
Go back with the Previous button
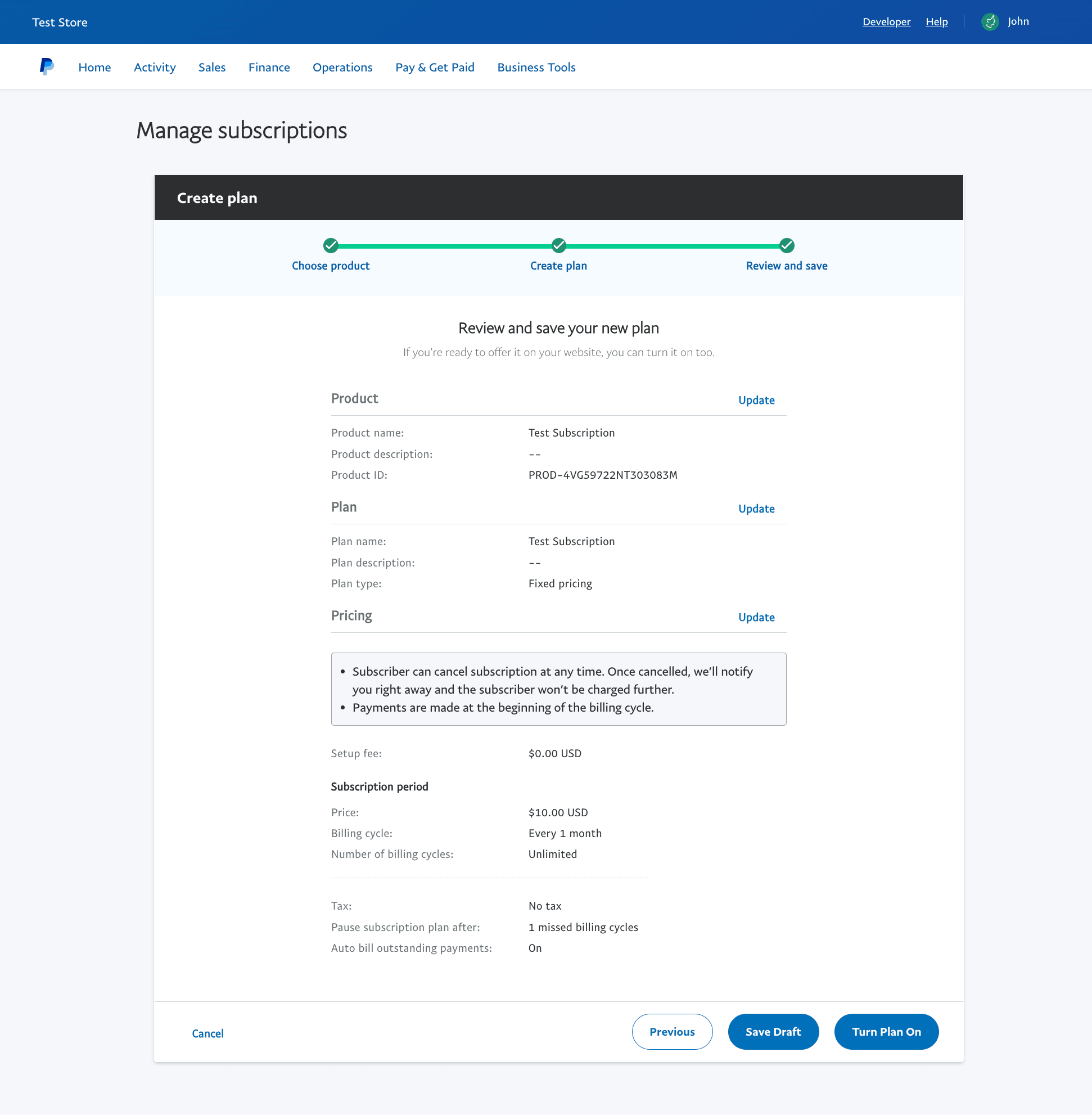pos(672,1031)
